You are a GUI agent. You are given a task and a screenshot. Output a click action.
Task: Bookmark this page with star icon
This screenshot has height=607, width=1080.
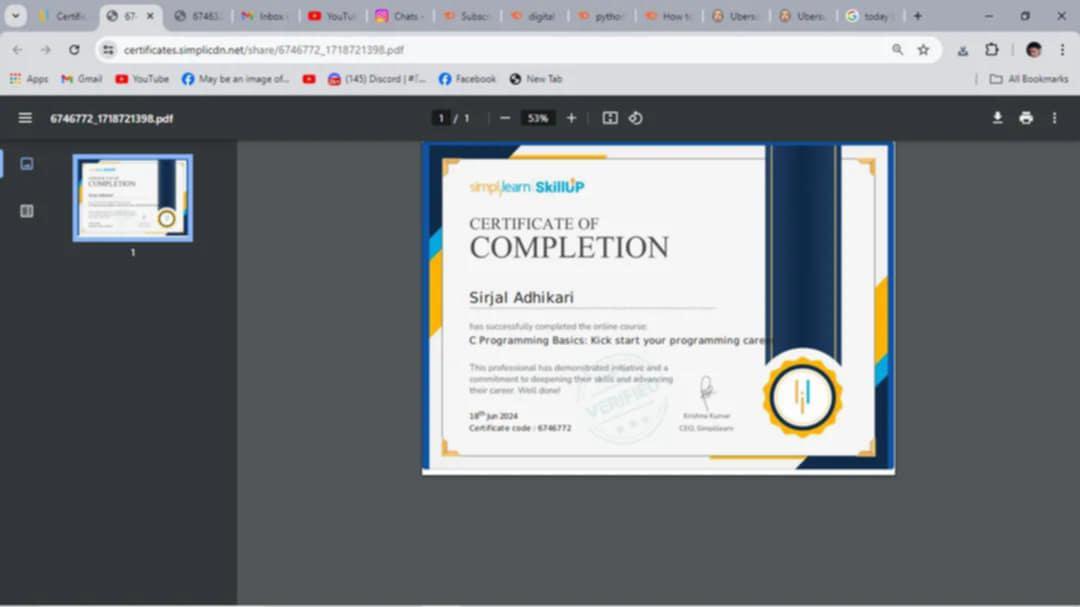pyautogui.click(x=924, y=50)
